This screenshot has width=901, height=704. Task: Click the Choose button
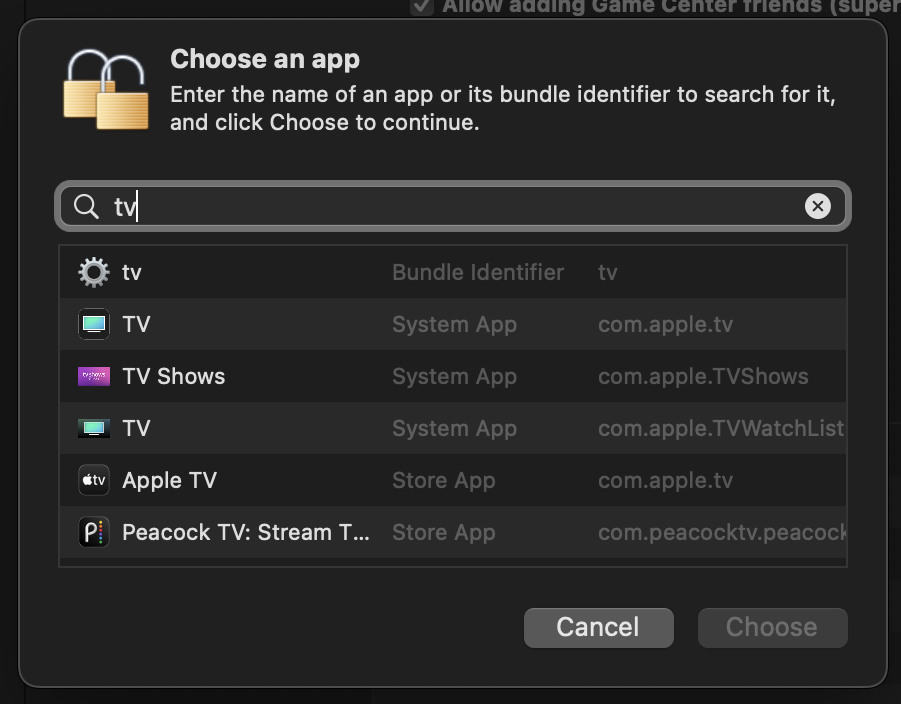772,627
